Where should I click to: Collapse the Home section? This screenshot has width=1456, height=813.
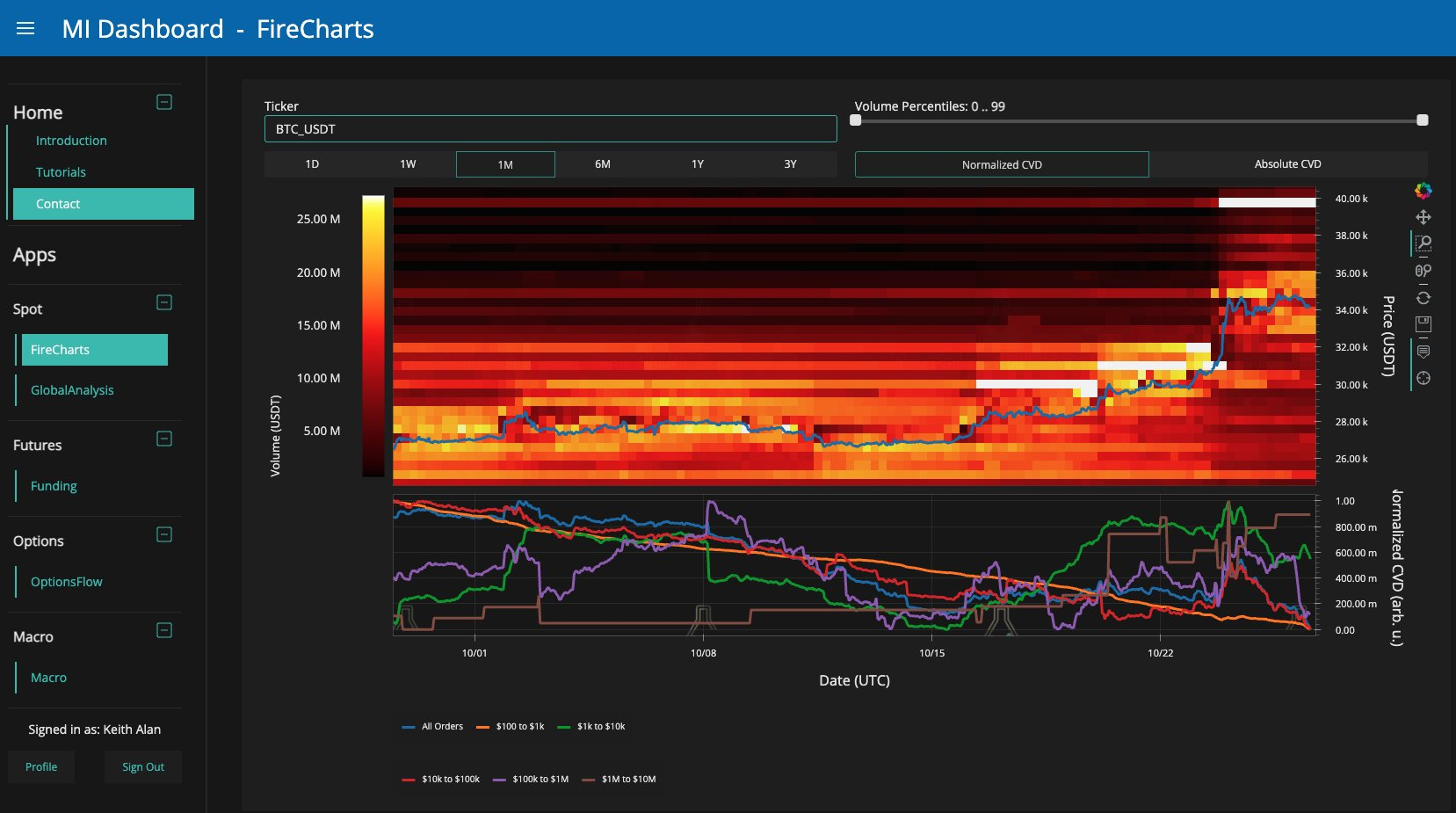163,102
